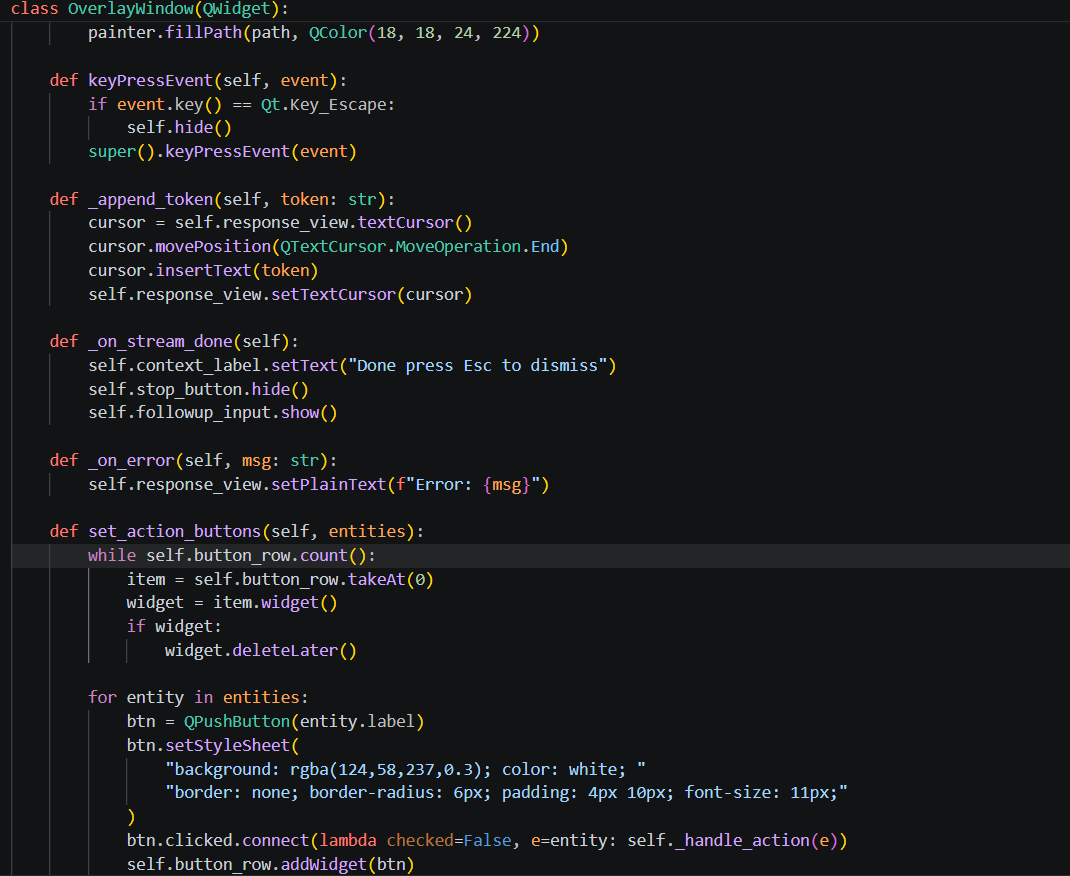
Task: Click 'def _on_stream_done' definition line
Action: [174, 341]
